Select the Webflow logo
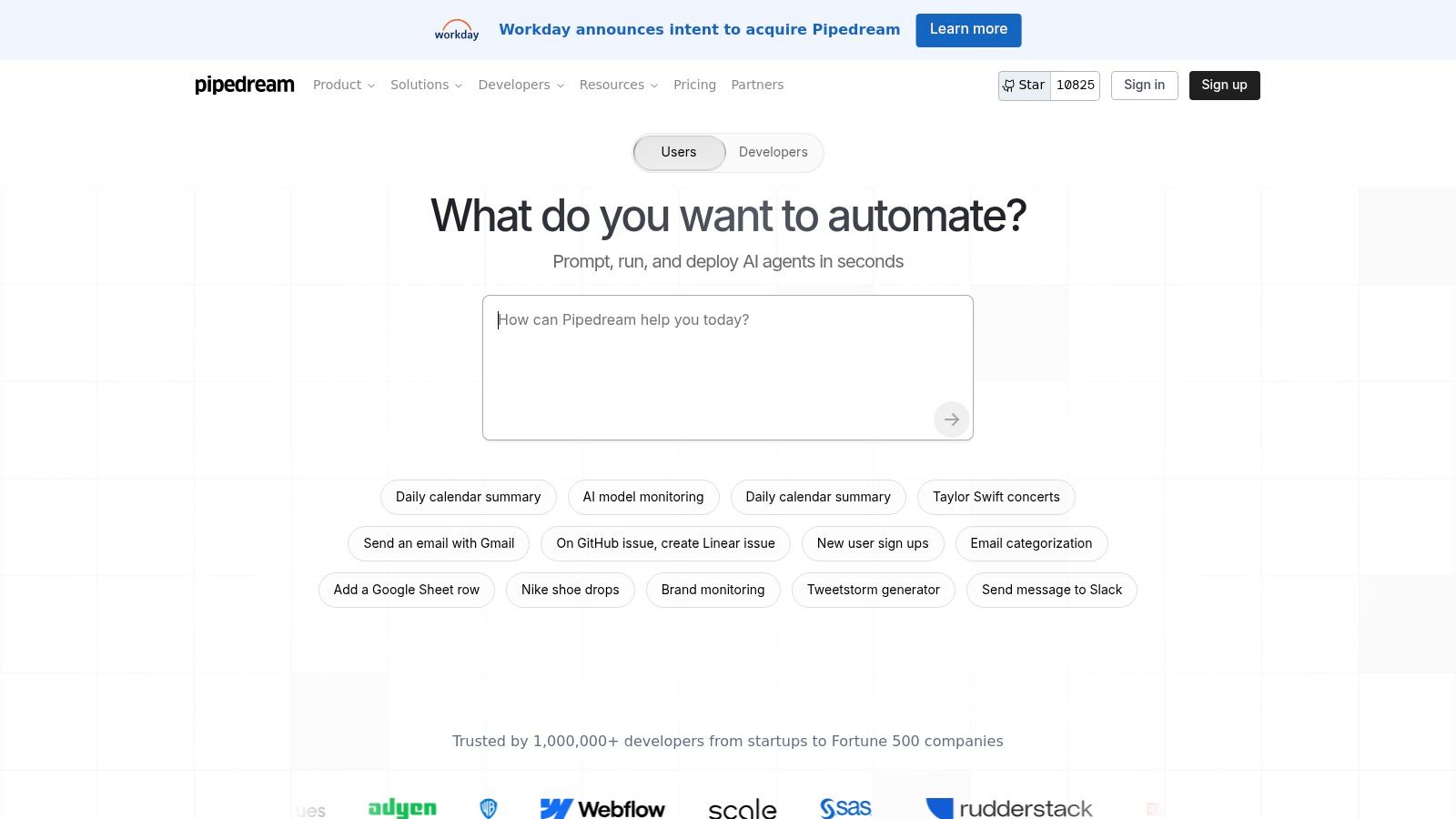 click(x=602, y=807)
